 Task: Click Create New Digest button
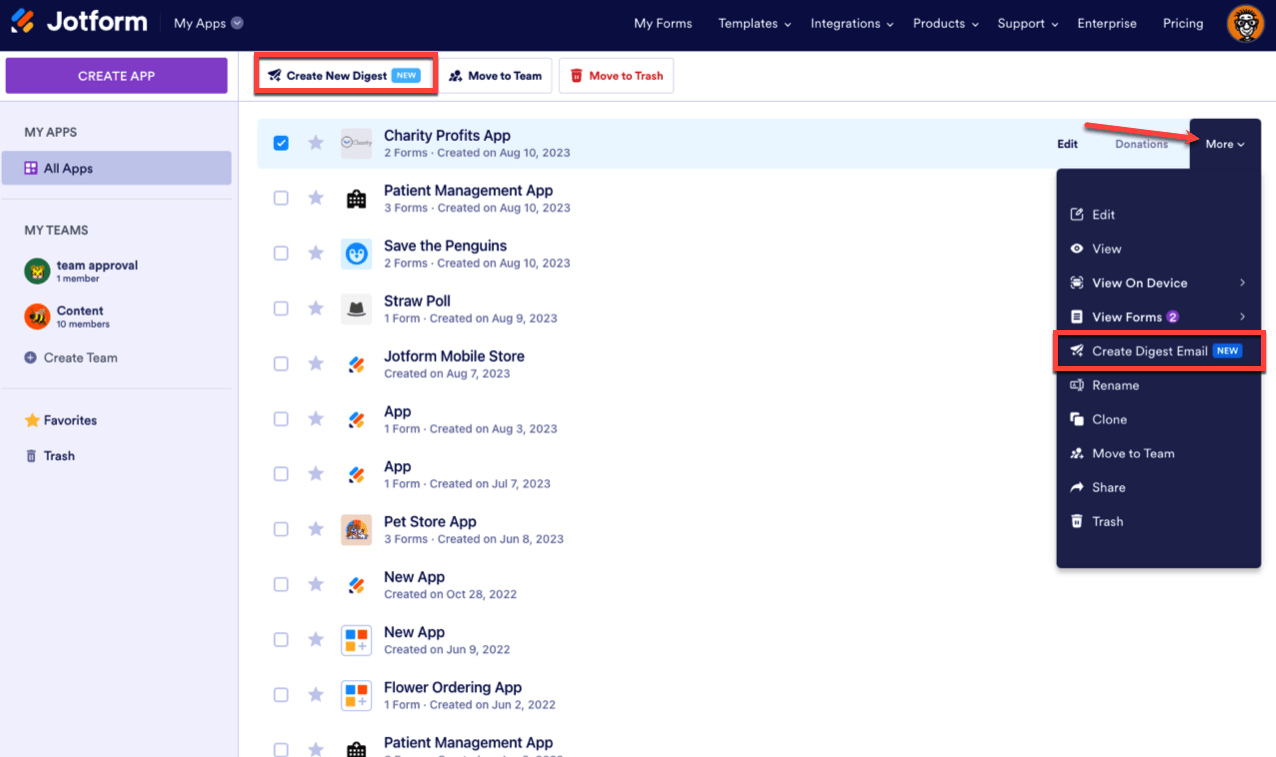coord(345,76)
